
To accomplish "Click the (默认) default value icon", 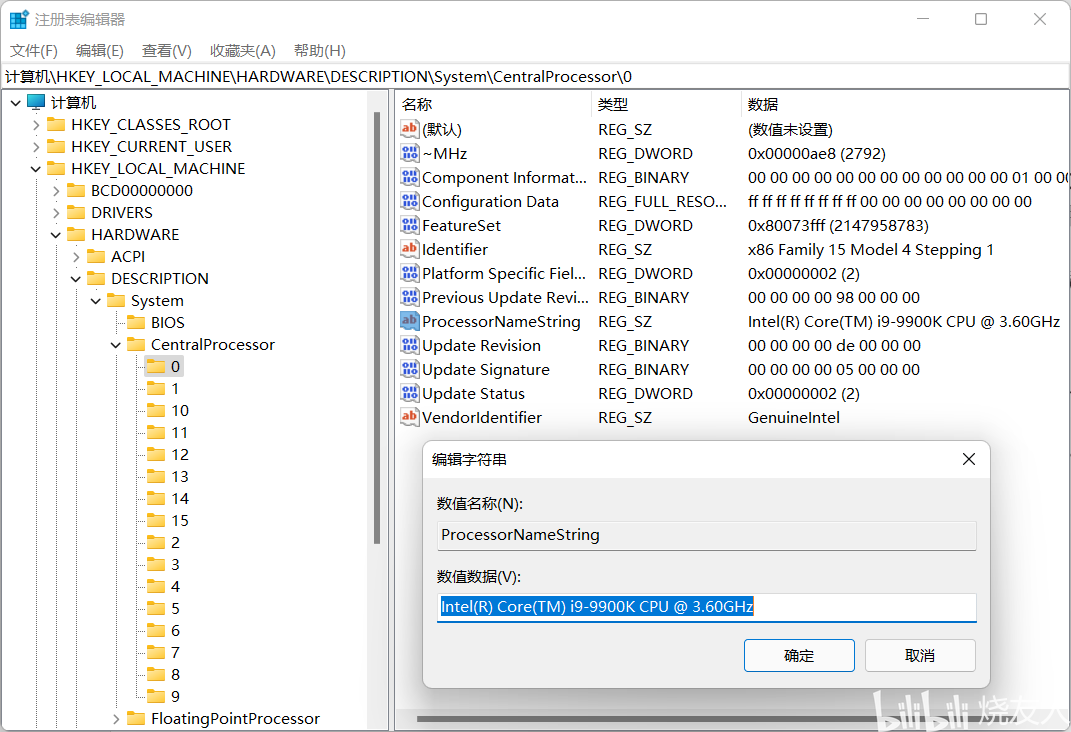I will click(x=409, y=129).
